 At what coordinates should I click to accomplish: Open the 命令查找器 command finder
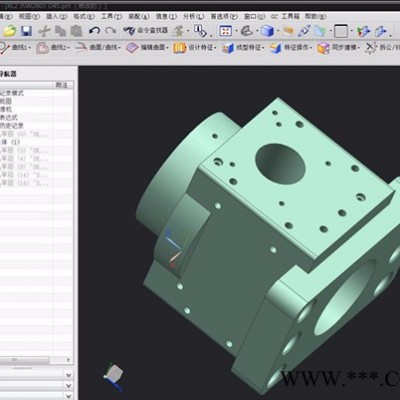pos(145,31)
